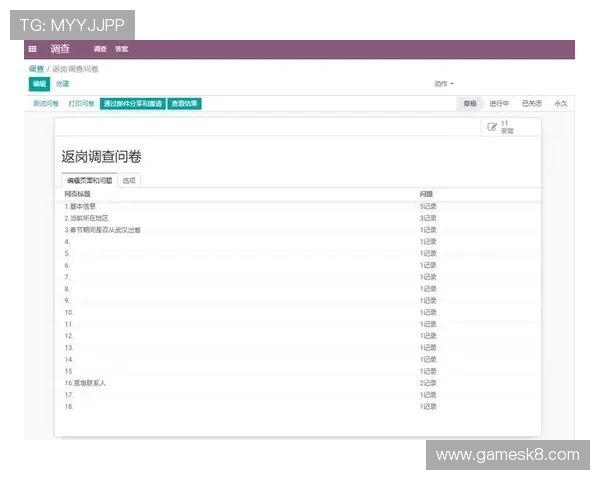The width and height of the screenshot is (600, 480).
Task: Switch to the 选项 tab
Action: tap(129, 181)
